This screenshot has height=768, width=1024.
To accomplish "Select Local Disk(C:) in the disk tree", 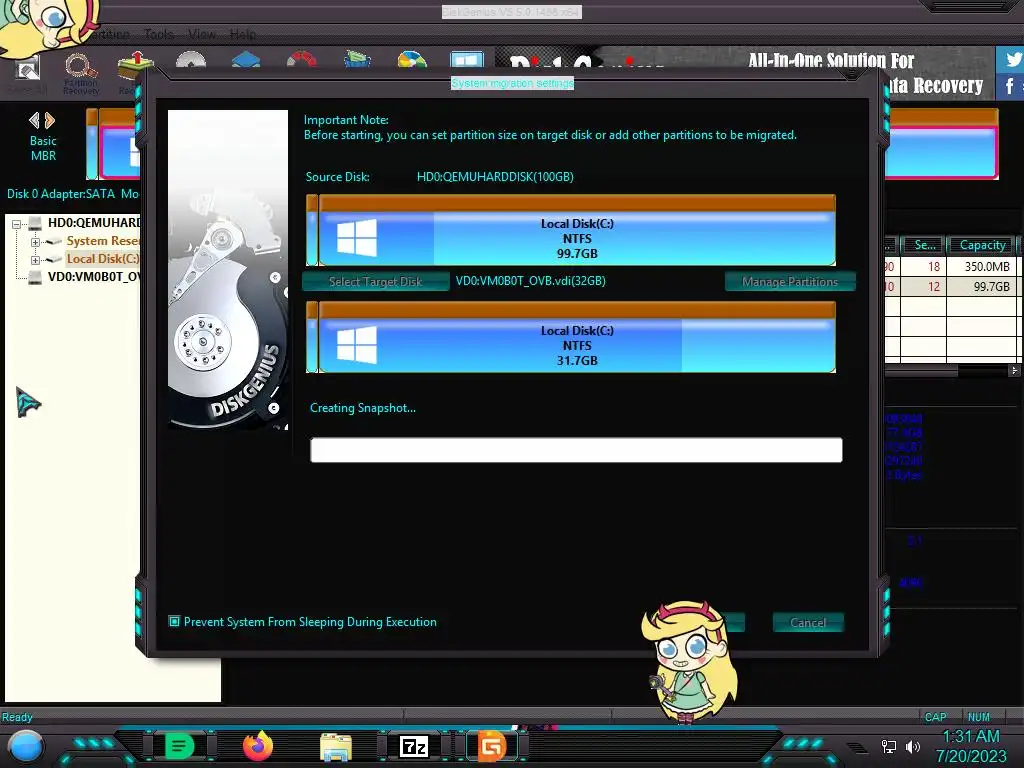I will point(103,259).
